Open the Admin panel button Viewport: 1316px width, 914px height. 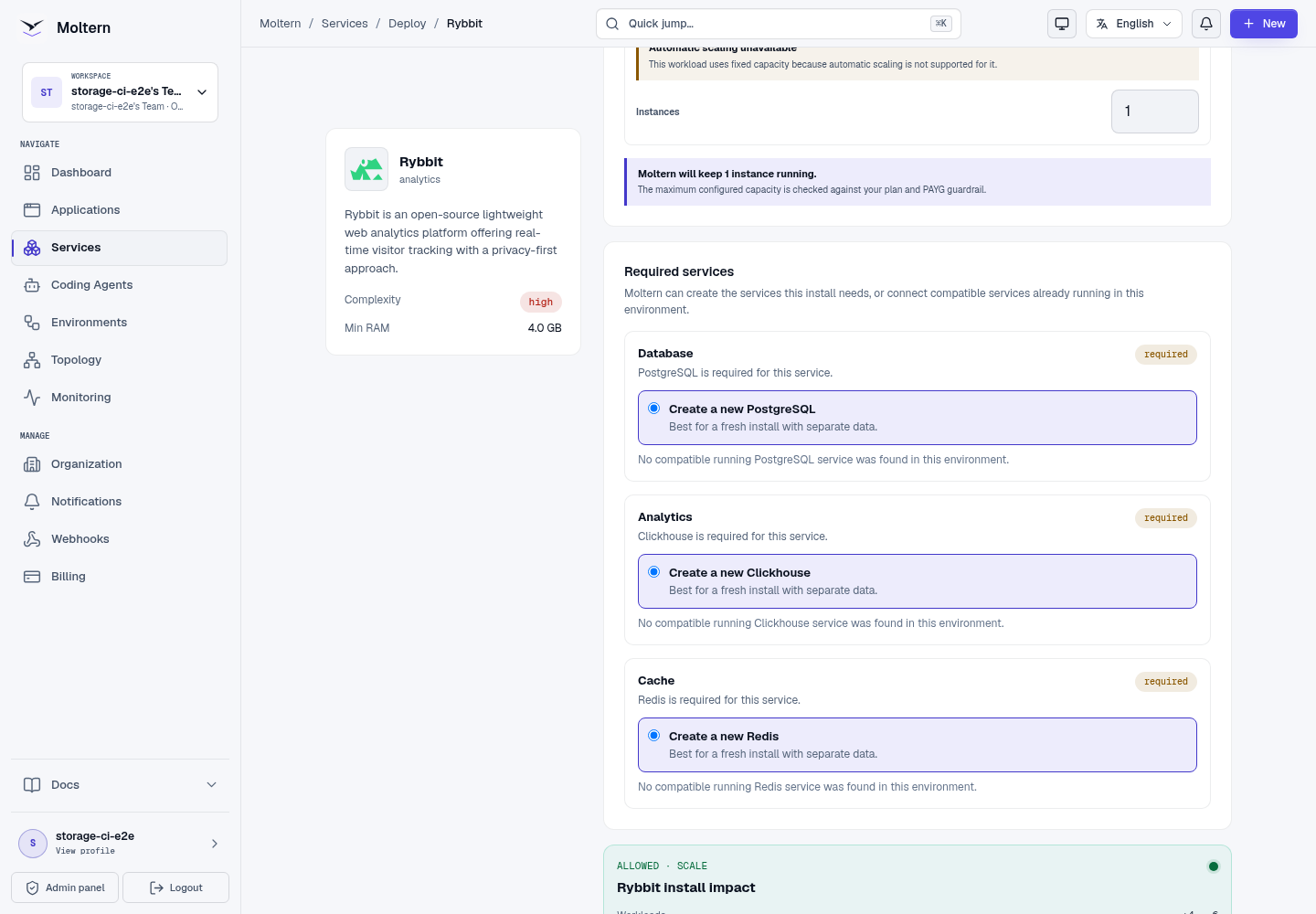(x=65, y=887)
